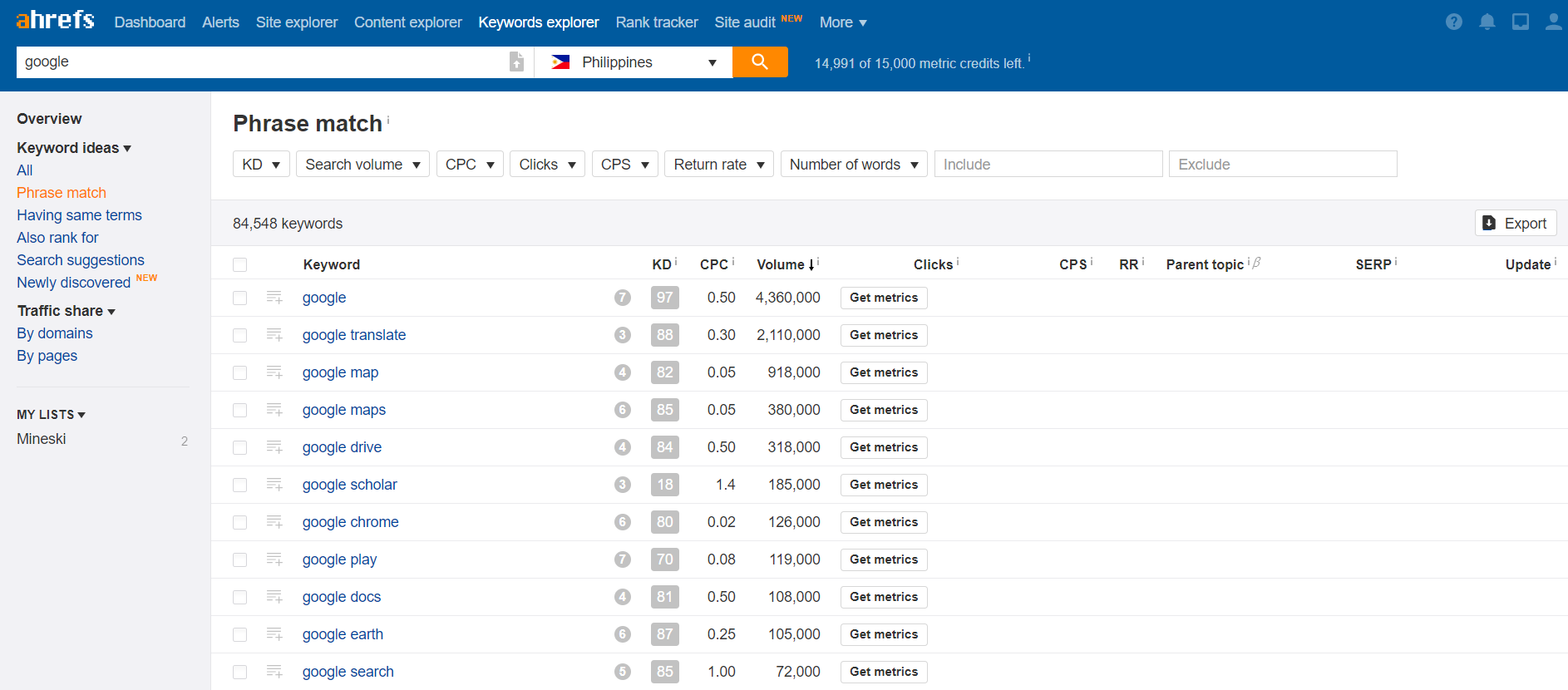Tick the checkbox for google map keyword
Screen dimensions: 1568x690
click(240, 372)
